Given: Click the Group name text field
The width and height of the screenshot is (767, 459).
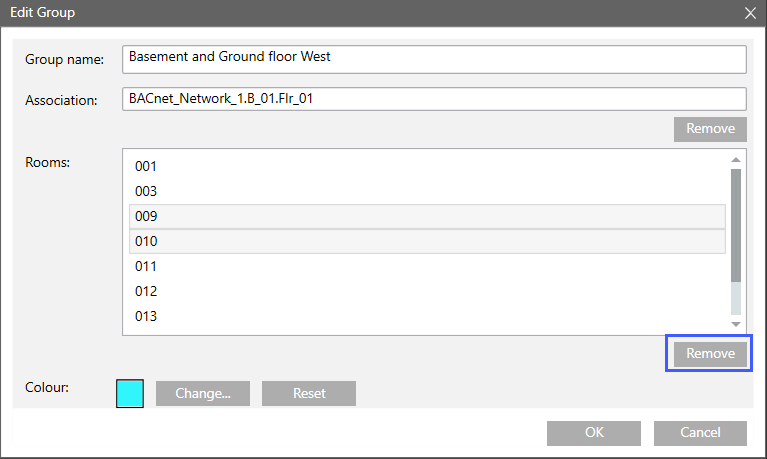Looking at the screenshot, I should [432, 58].
